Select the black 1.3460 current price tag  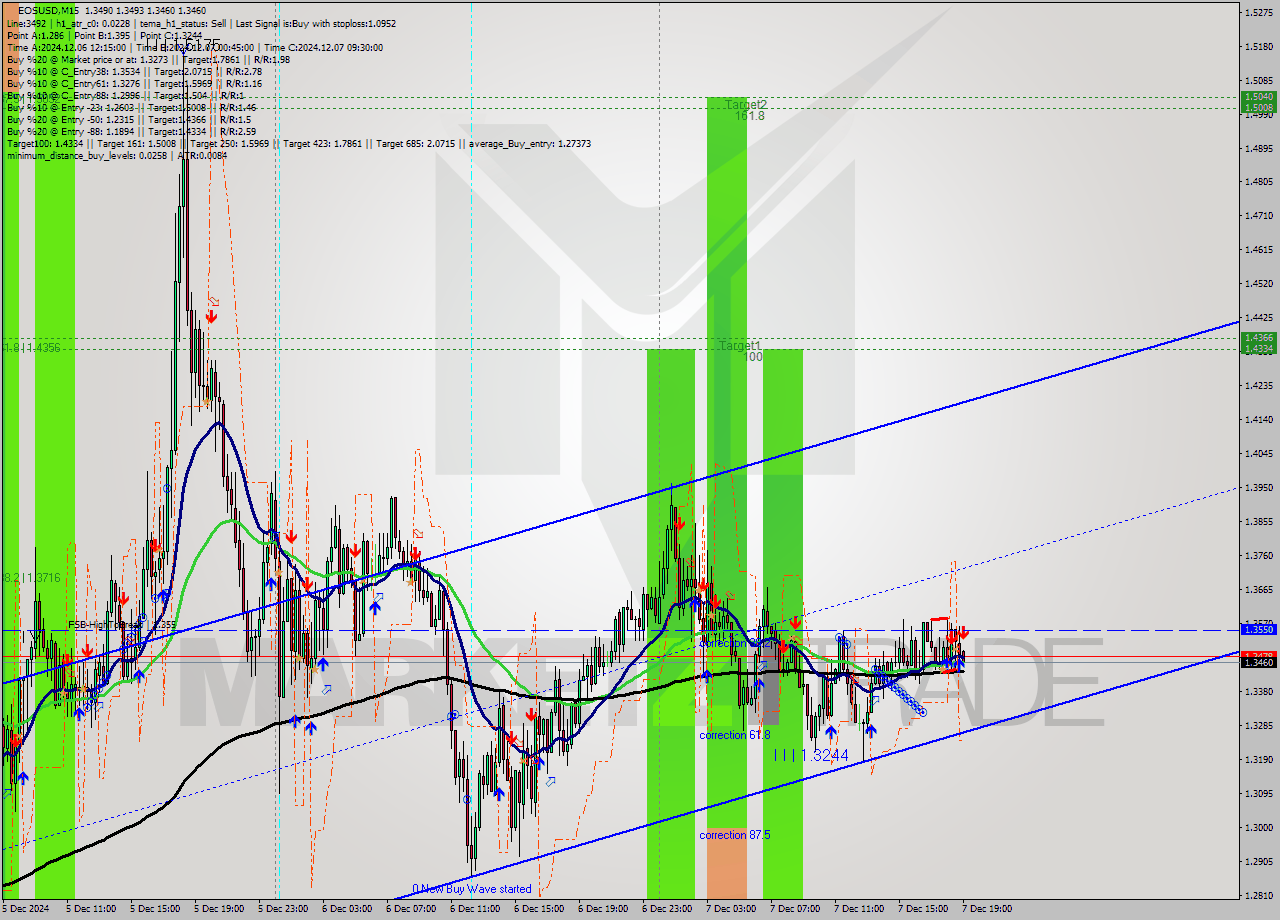click(1257, 662)
